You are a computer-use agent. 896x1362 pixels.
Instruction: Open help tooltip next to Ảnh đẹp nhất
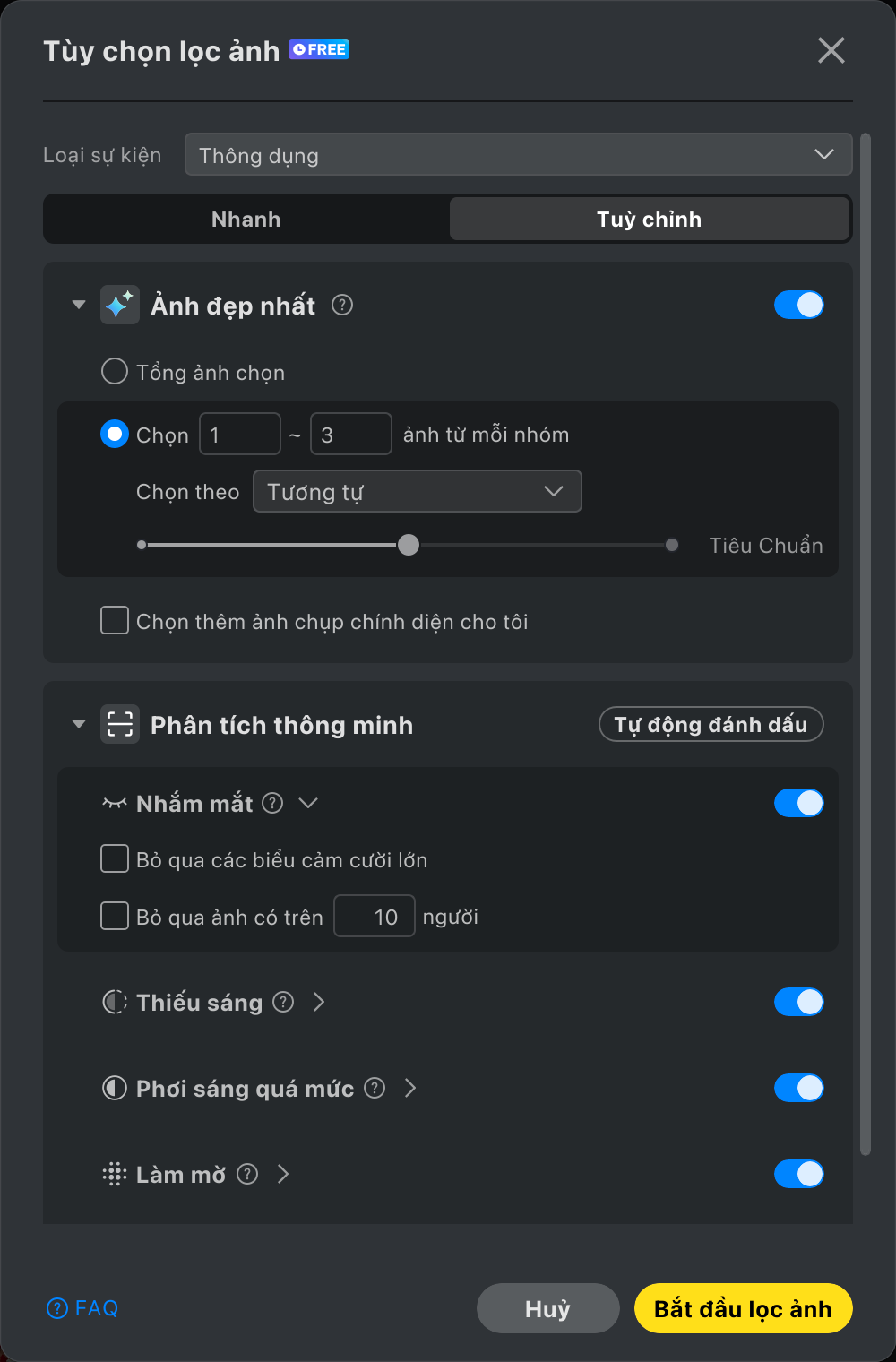point(342,306)
